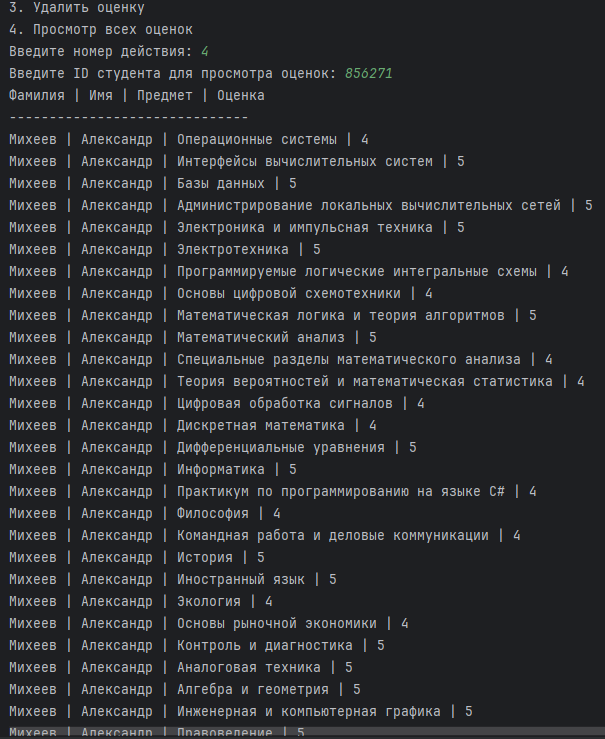Click the 'Фамилия | Имя | Предмет | Оценка' header line
Screen dimensions: 605x739
click(137, 96)
